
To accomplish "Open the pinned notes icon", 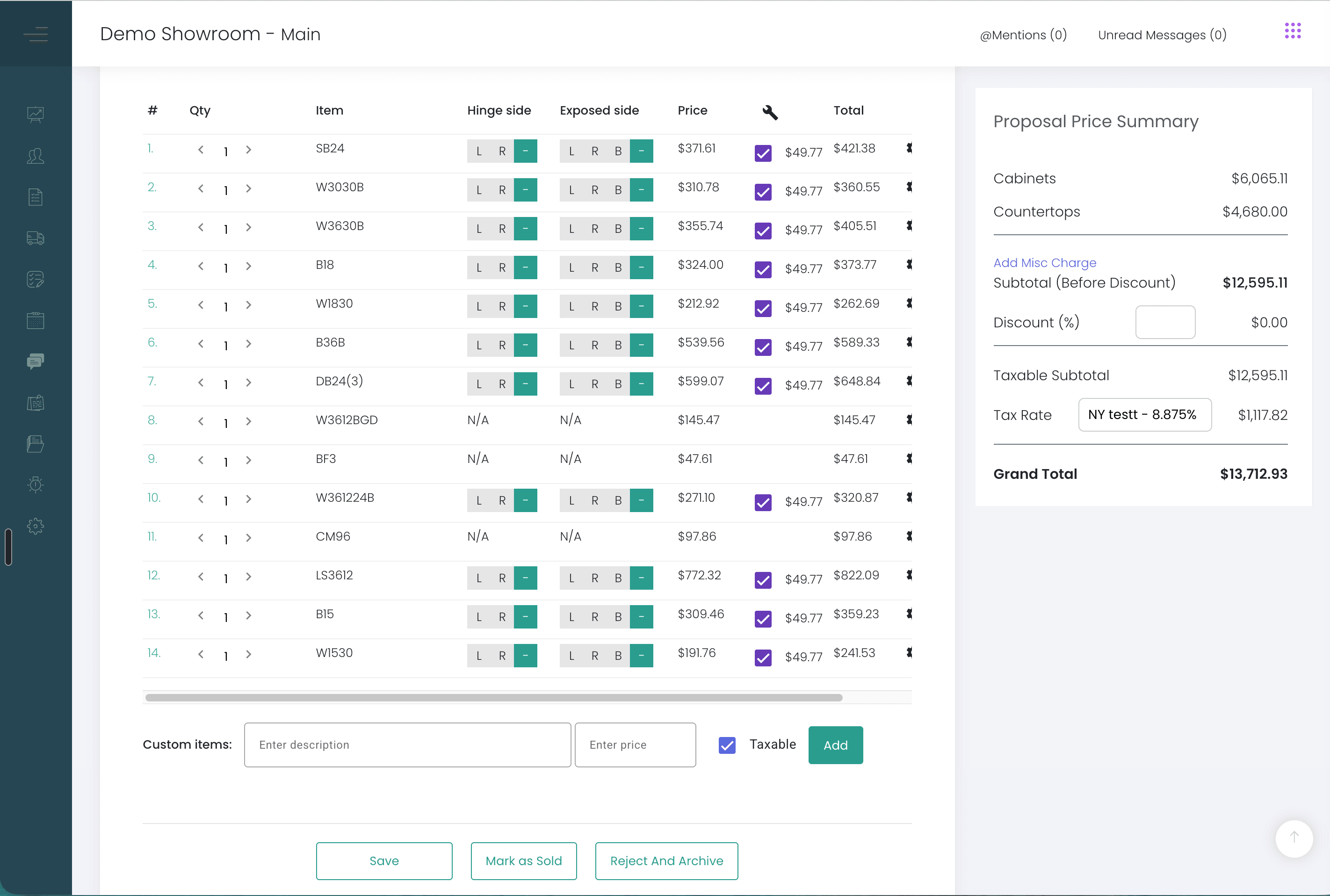I will (36, 403).
